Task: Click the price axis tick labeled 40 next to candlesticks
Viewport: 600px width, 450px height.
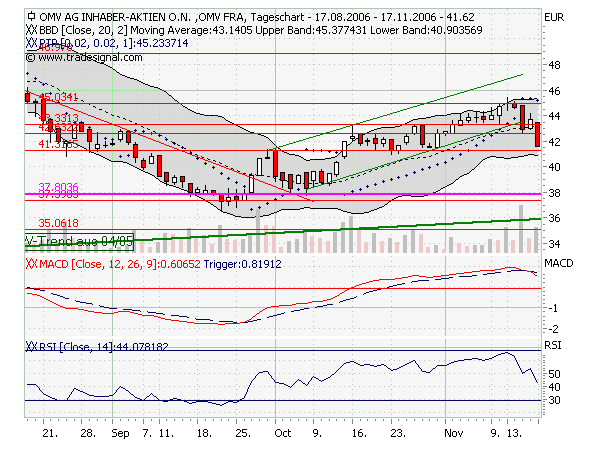Action: pos(554,167)
